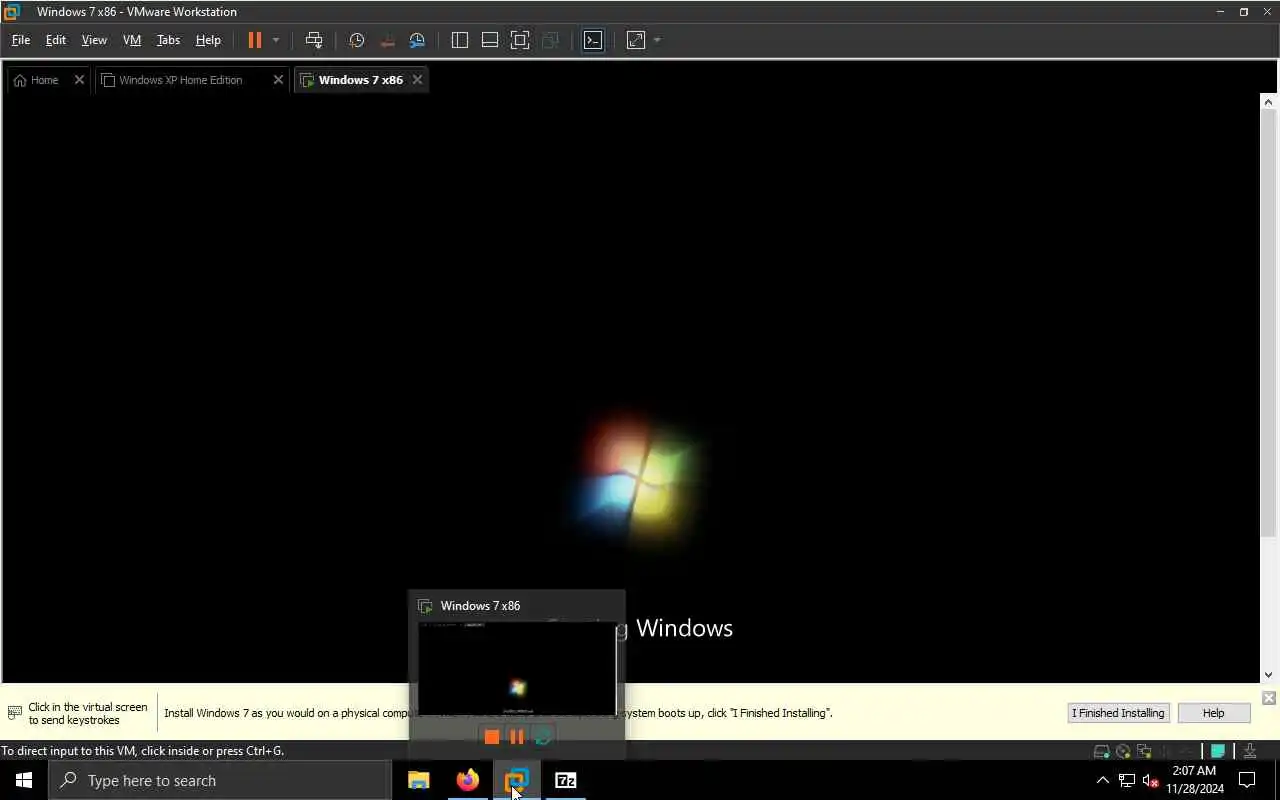This screenshot has width=1280, height=800.
Task: Click I Finished Installing button
Action: coord(1118,713)
